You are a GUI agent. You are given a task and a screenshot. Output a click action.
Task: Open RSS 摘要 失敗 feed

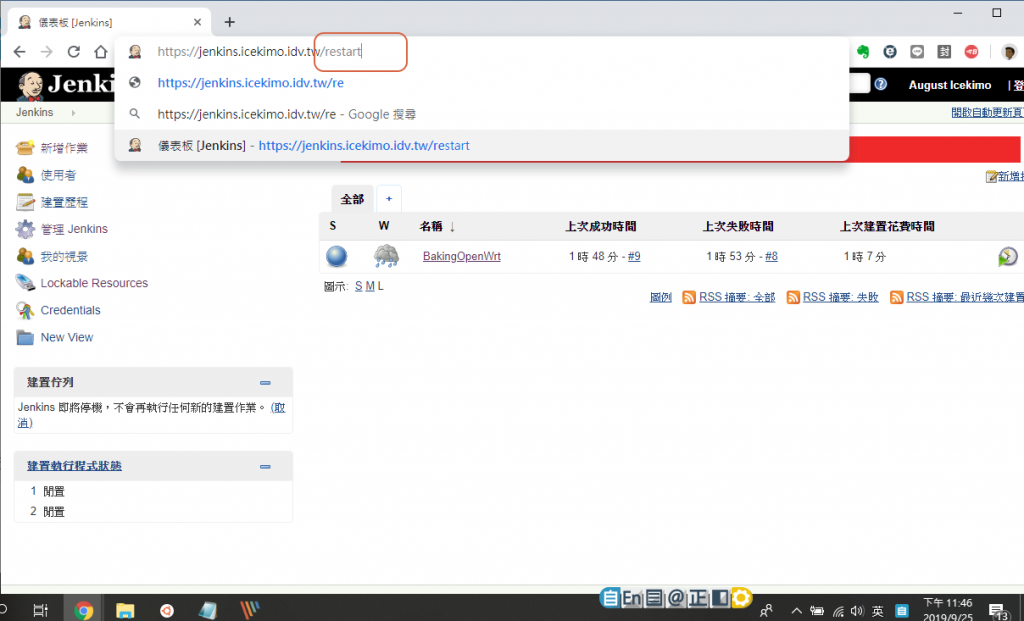click(x=840, y=297)
